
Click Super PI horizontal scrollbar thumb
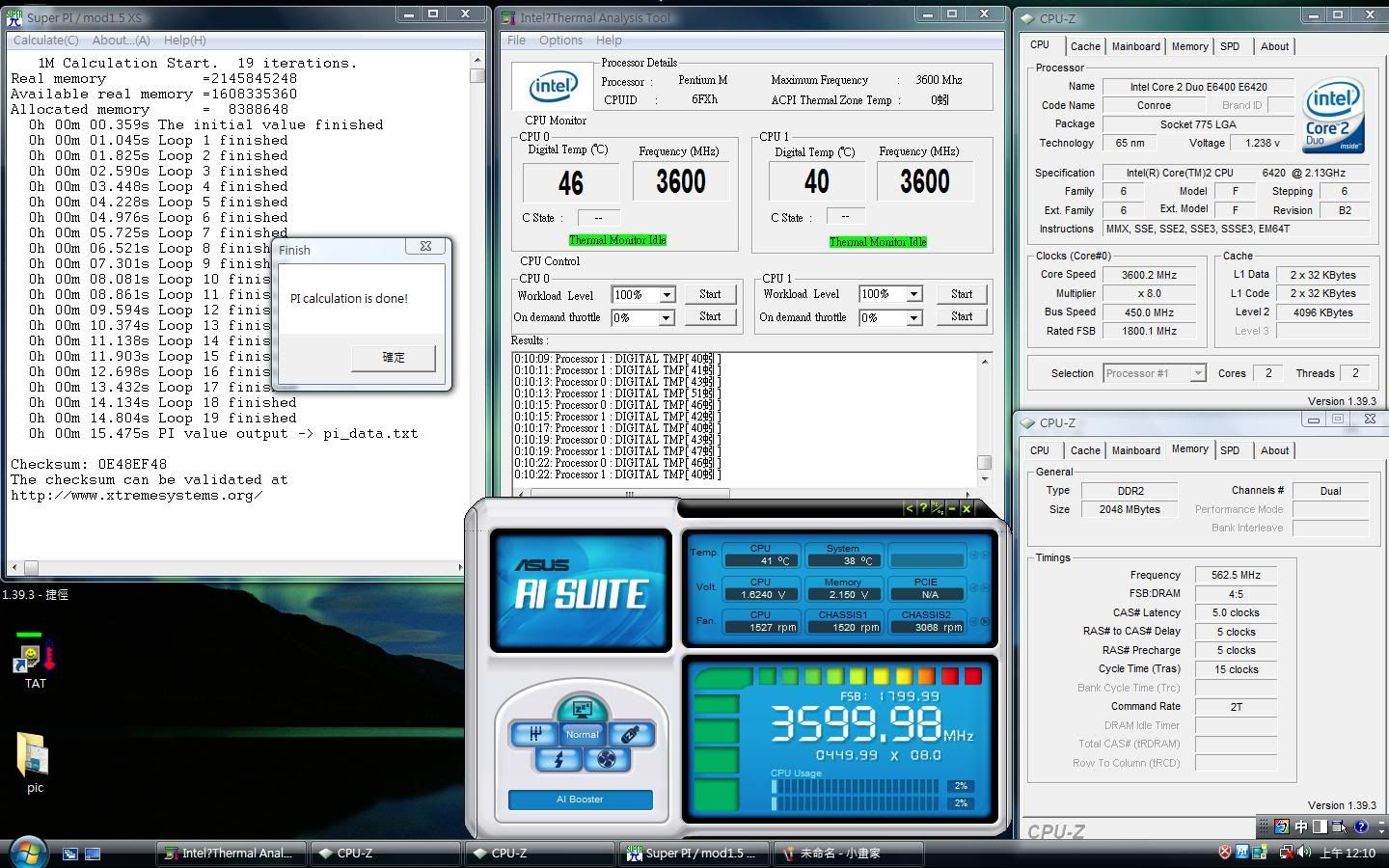[31, 568]
